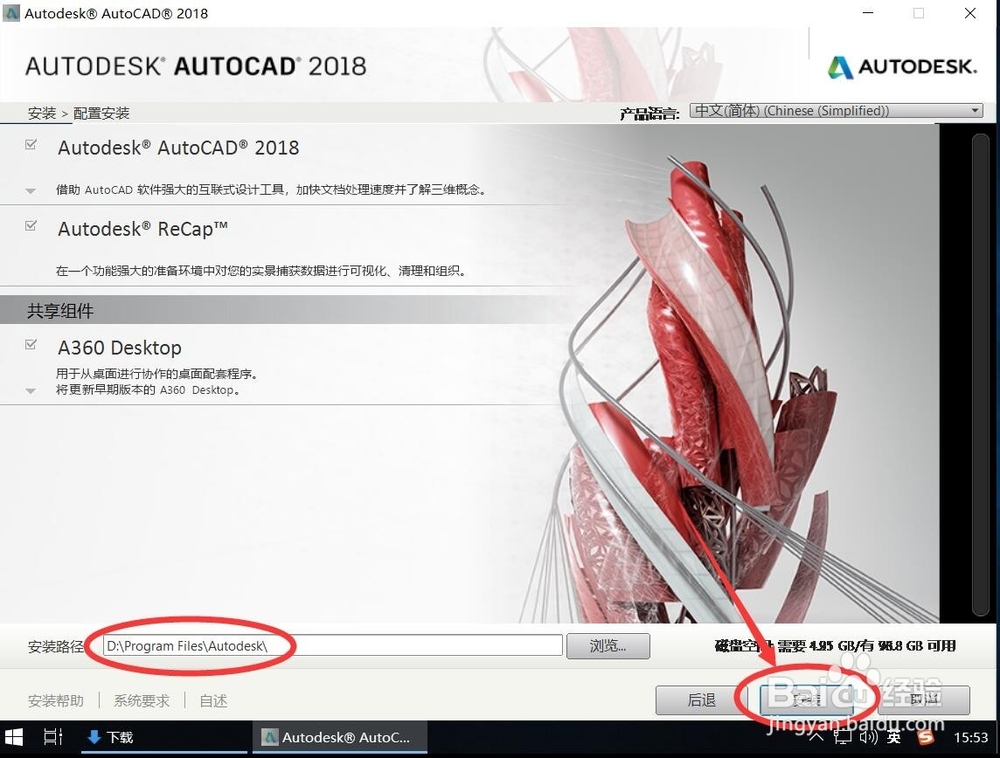Open the speaker volume icon in system tray
Image resolution: width=1000 pixels, height=758 pixels.
click(x=868, y=737)
